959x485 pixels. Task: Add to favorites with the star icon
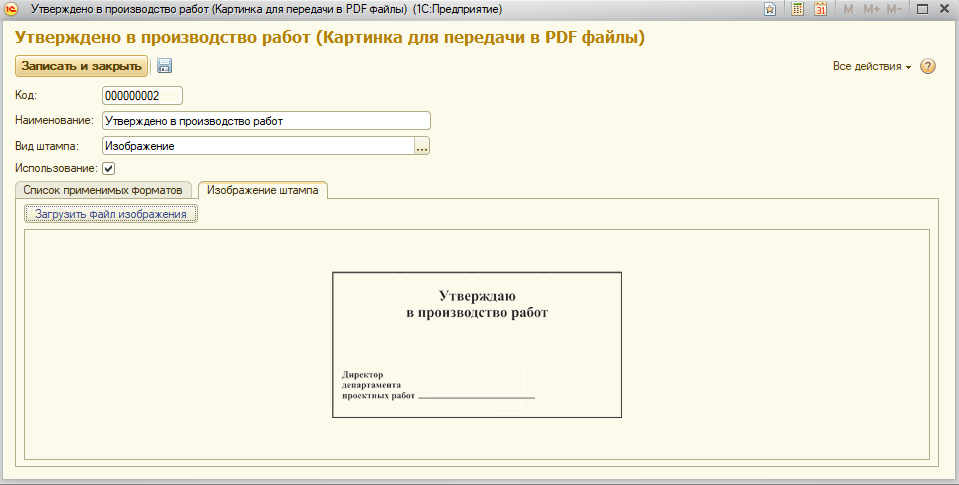pyautogui.click(x=770, y=9)
